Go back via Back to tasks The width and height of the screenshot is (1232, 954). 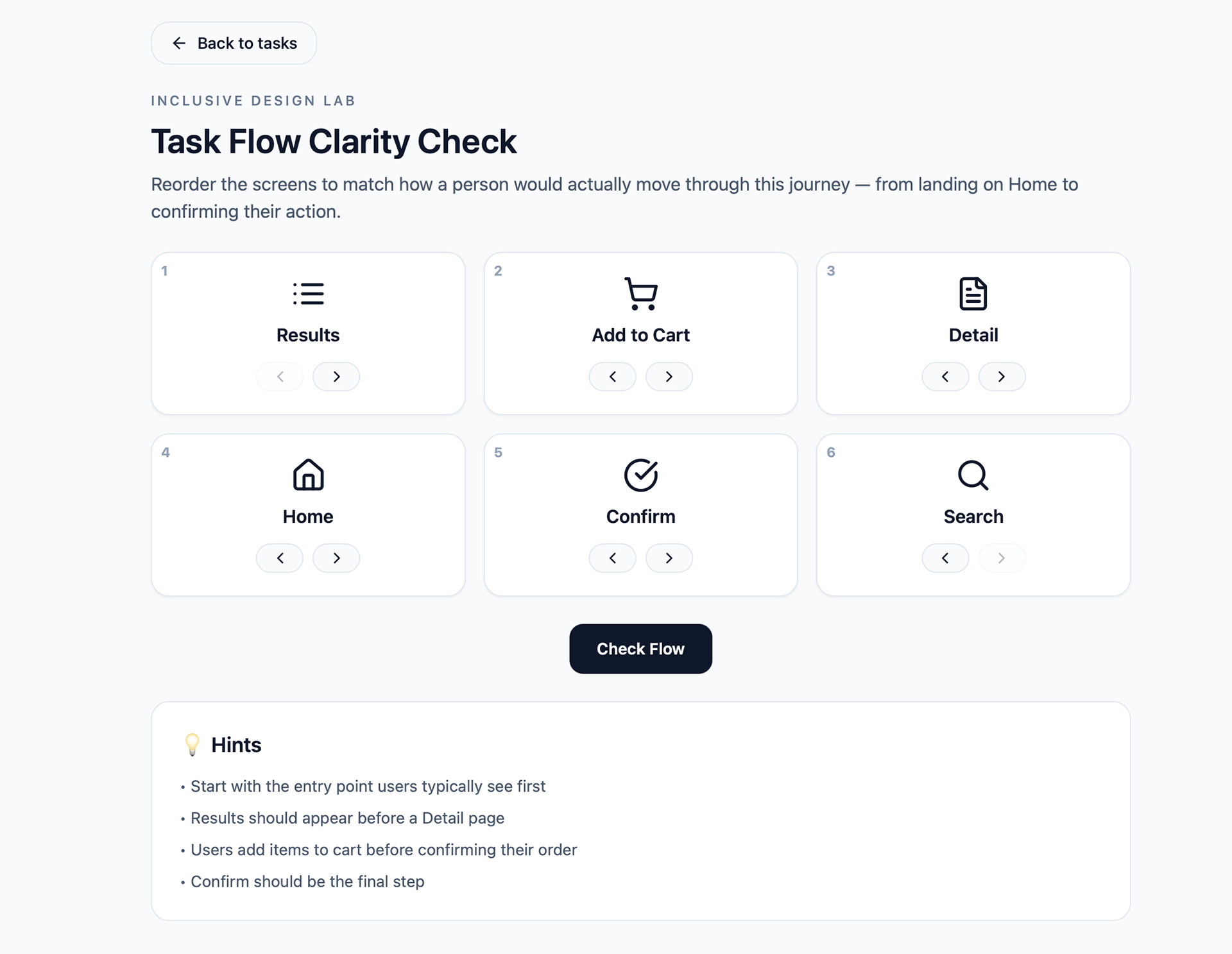pos(234,43)
